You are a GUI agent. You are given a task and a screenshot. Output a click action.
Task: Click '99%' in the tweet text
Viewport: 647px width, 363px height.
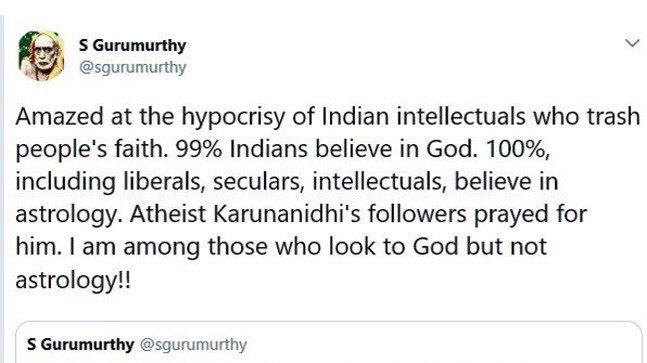(x=199, y=149)
